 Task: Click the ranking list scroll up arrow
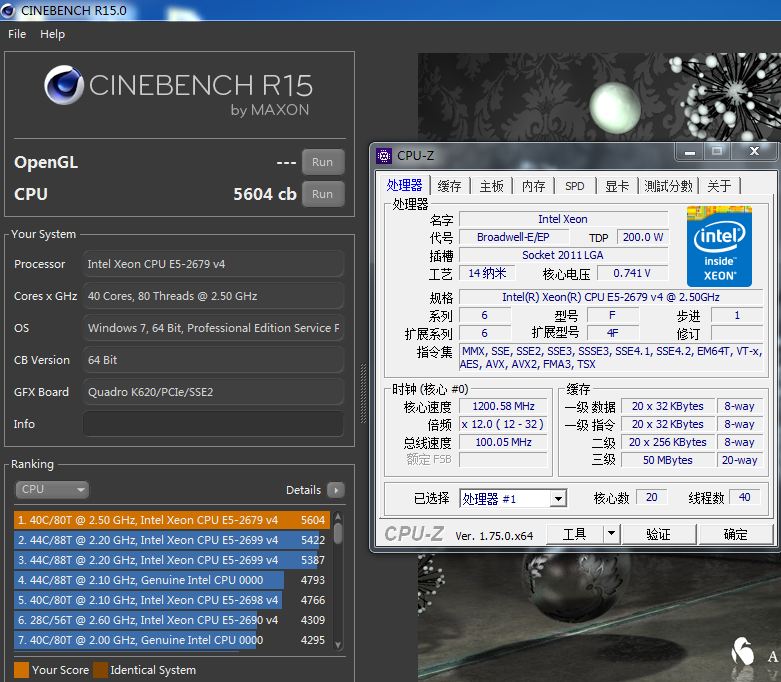tap(338, 516)
